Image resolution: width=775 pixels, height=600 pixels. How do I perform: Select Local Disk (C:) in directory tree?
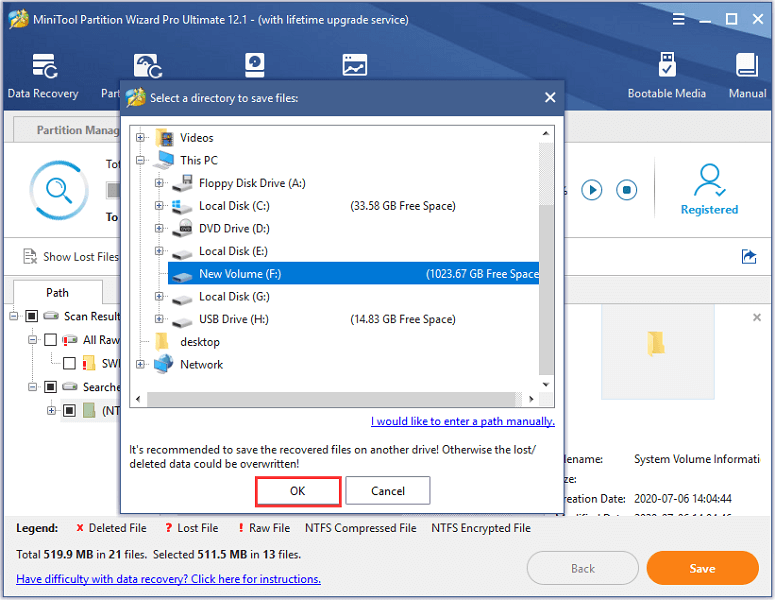click(x=234, y=206)
